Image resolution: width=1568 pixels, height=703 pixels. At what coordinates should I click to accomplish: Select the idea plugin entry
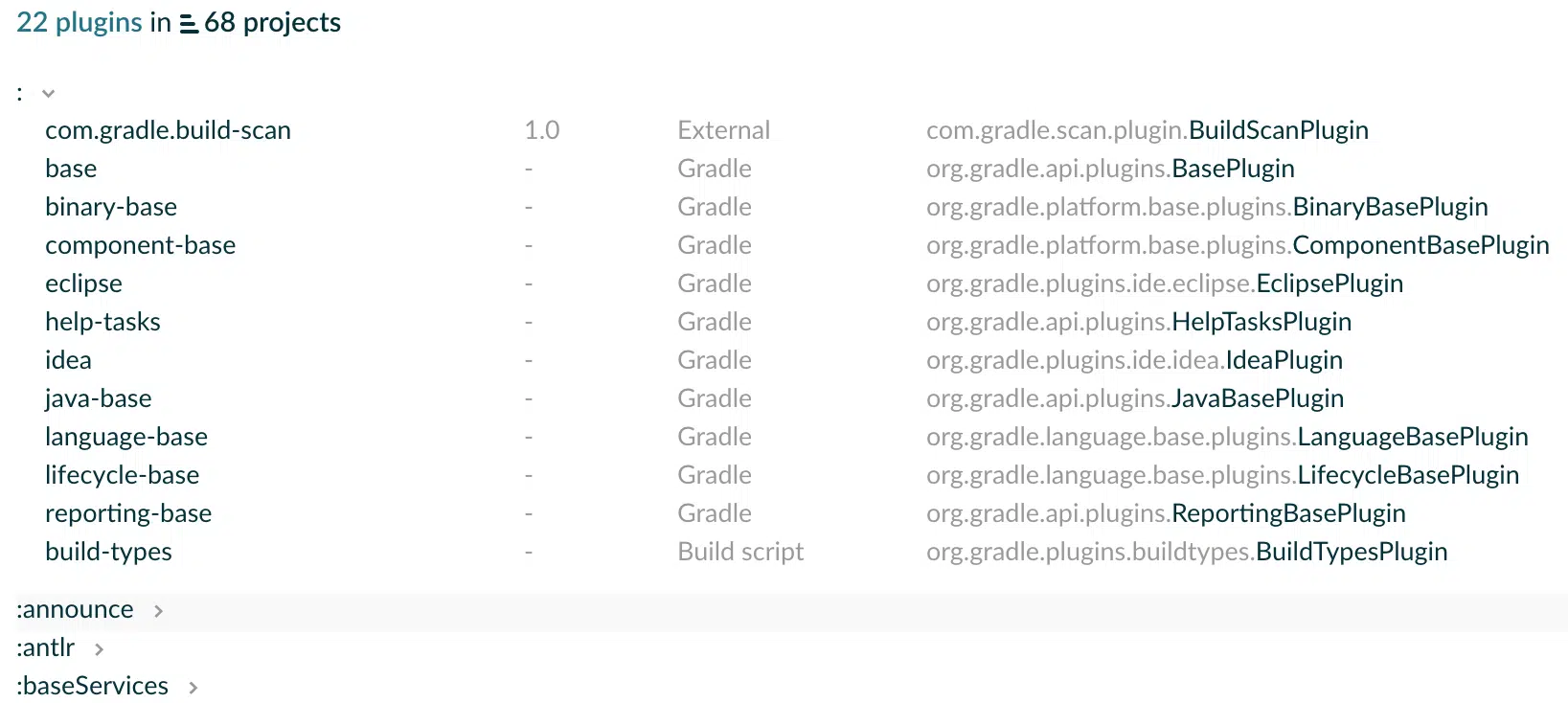68,360
